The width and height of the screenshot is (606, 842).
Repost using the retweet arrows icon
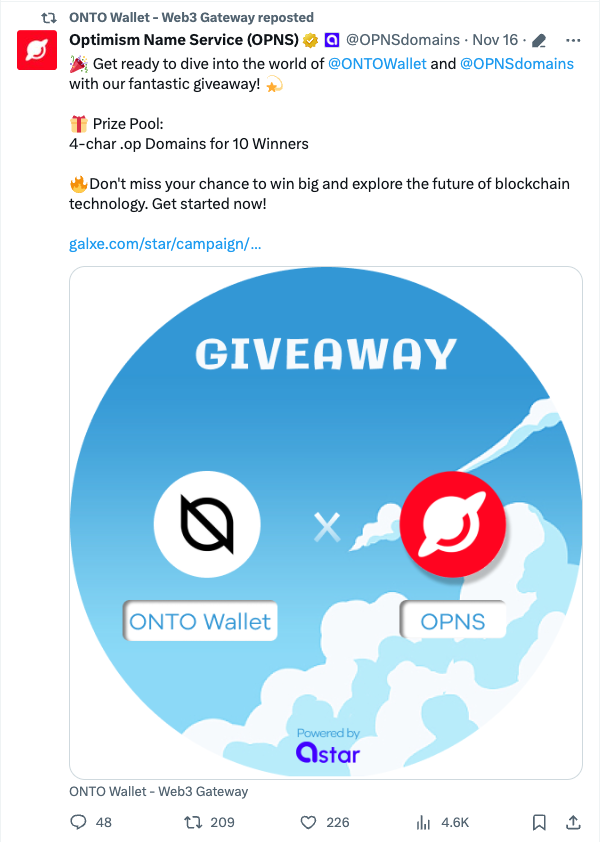pos(193,822)
